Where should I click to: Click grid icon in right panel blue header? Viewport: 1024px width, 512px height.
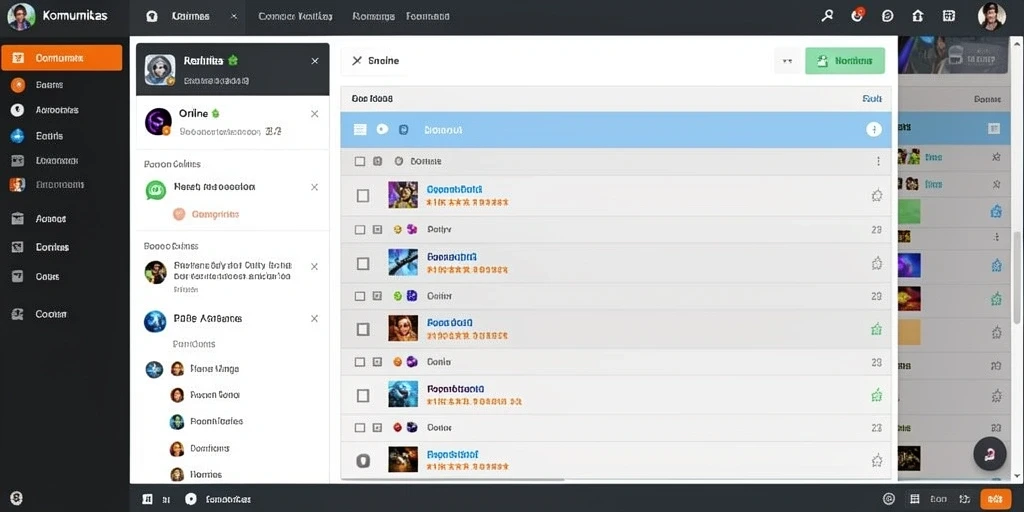click(x=994, y=129)
